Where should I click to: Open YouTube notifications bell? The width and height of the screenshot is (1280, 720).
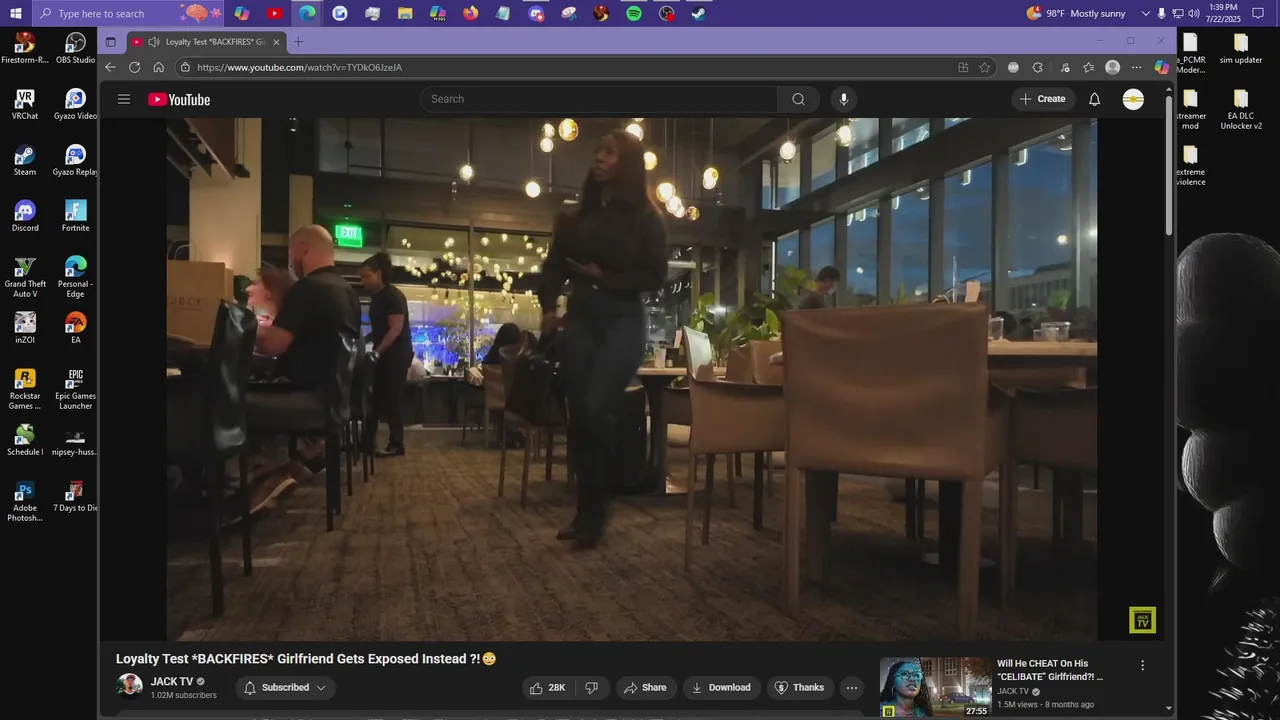click(x=1094, y=99)
